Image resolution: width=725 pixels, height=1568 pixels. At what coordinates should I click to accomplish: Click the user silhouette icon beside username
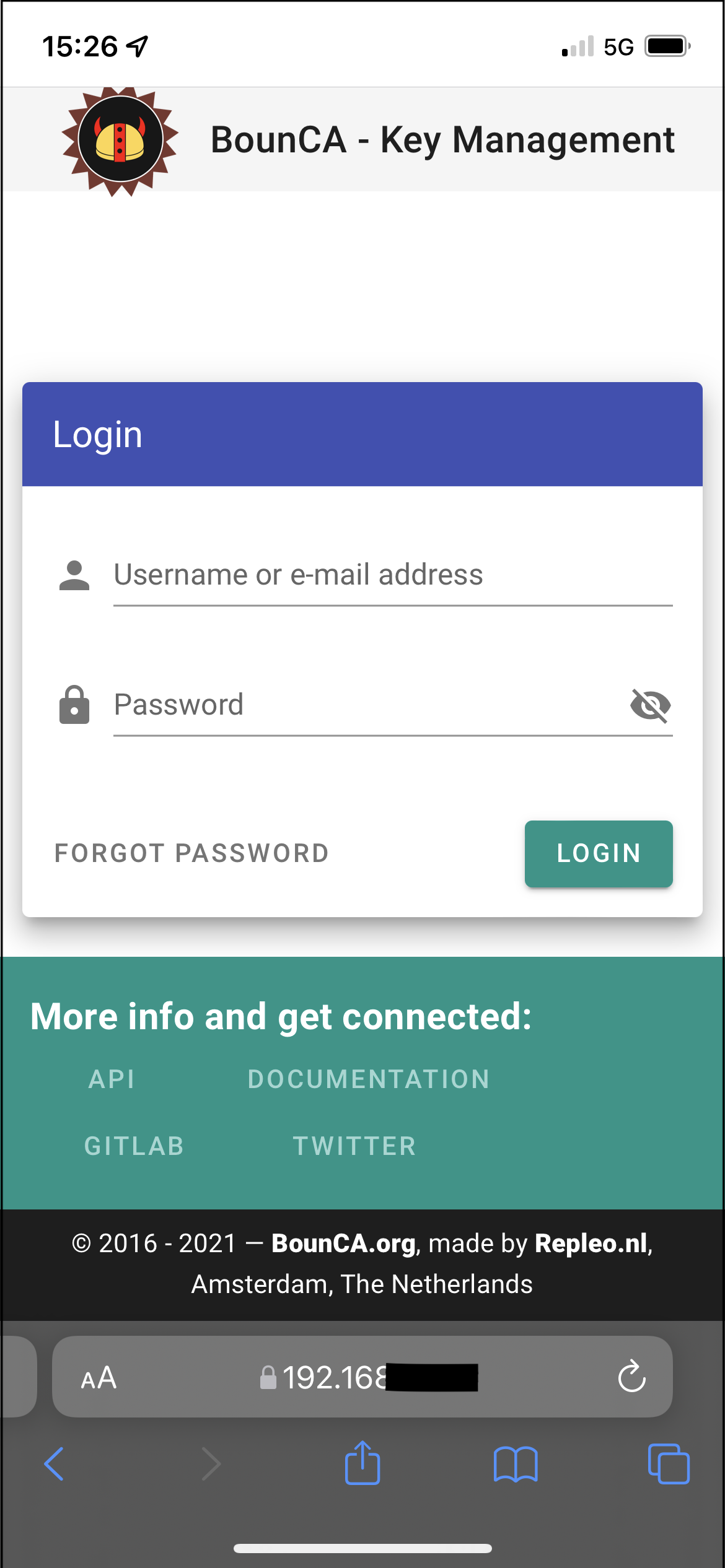tap(74, 575)
